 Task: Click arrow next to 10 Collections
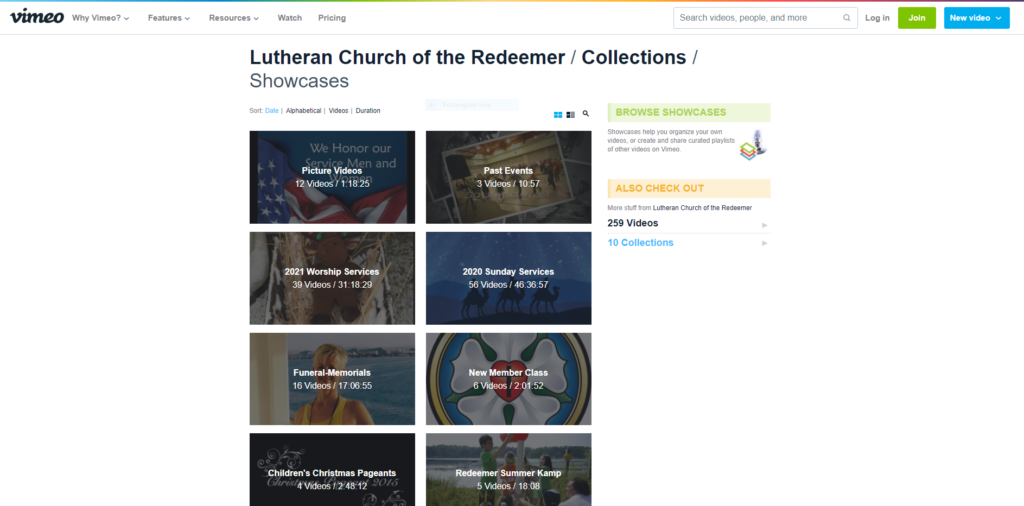(x=765, y=244)
